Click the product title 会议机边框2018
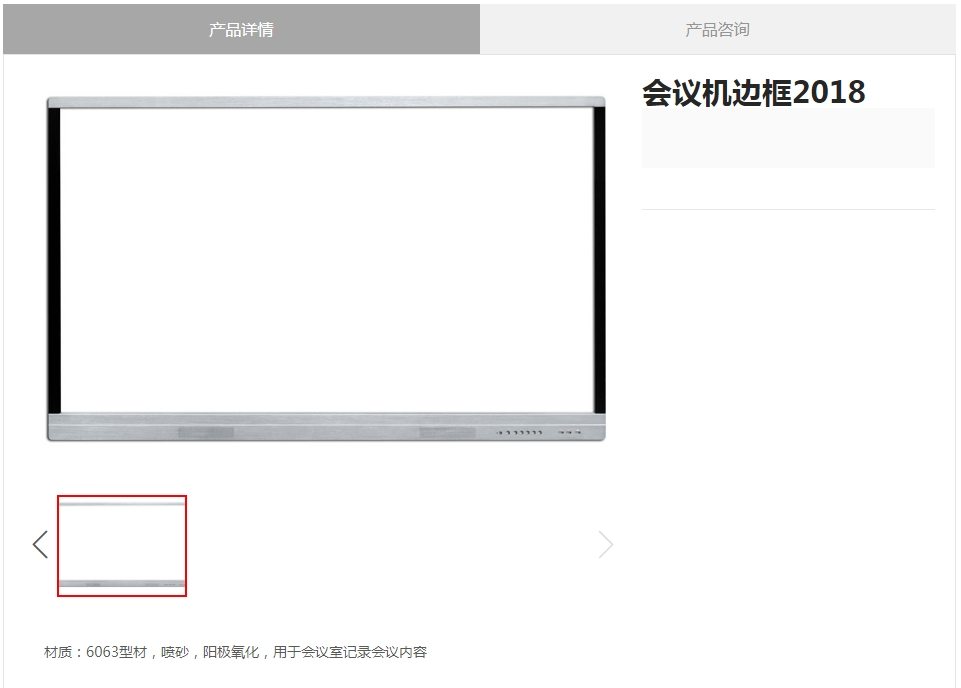This screenshot has height=688, width=961. pos(753,93)
